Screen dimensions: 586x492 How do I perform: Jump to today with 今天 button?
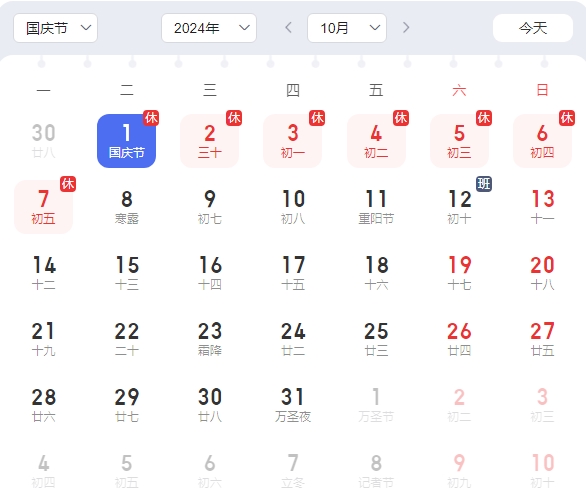coord(533,28)
